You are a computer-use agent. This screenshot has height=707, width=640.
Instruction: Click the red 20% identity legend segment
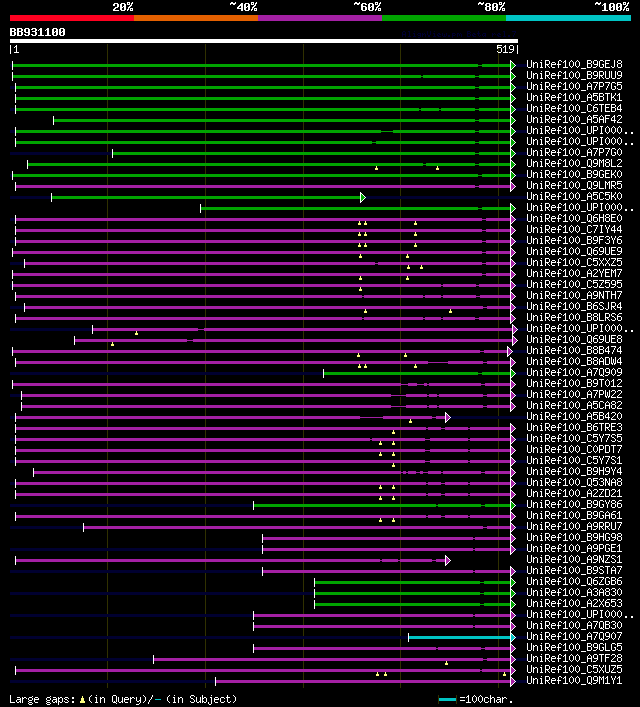tap(72, 18)
